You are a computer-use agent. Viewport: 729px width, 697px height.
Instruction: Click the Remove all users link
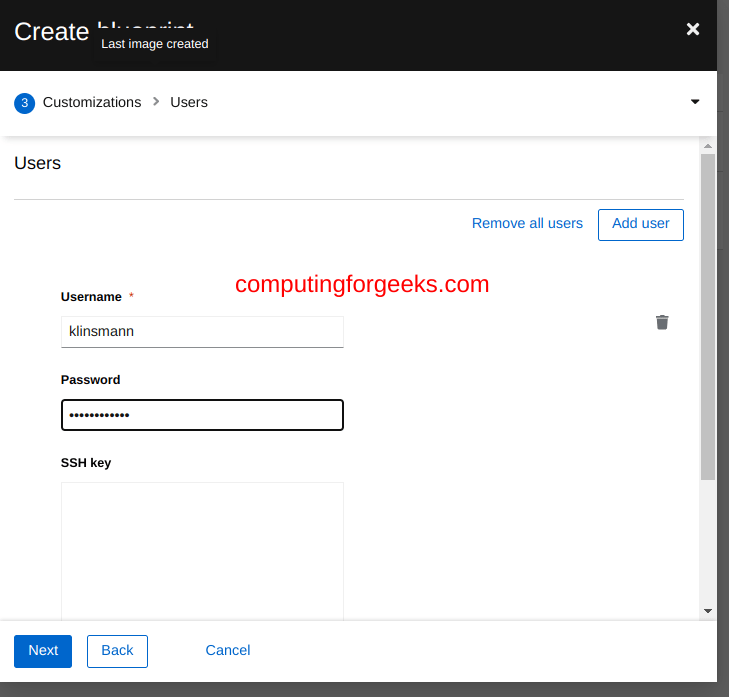527,223
